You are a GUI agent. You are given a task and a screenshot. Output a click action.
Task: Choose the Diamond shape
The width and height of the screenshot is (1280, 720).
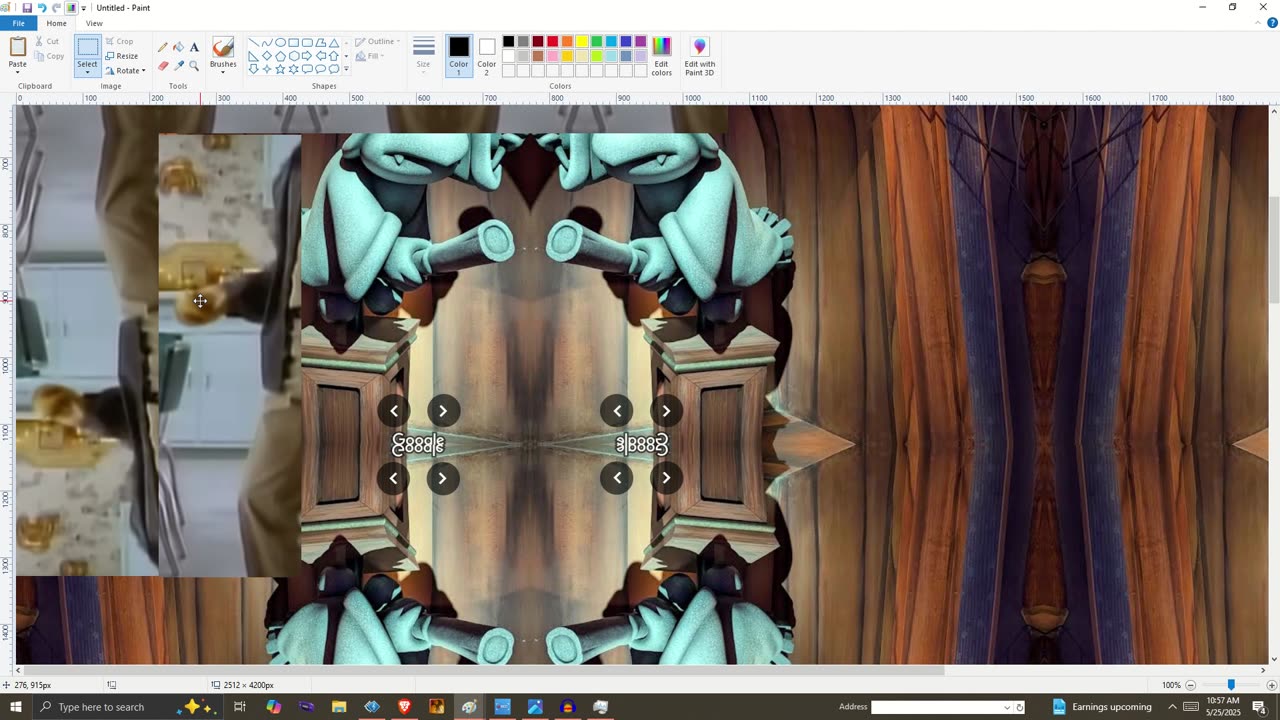tap(267, 56)
